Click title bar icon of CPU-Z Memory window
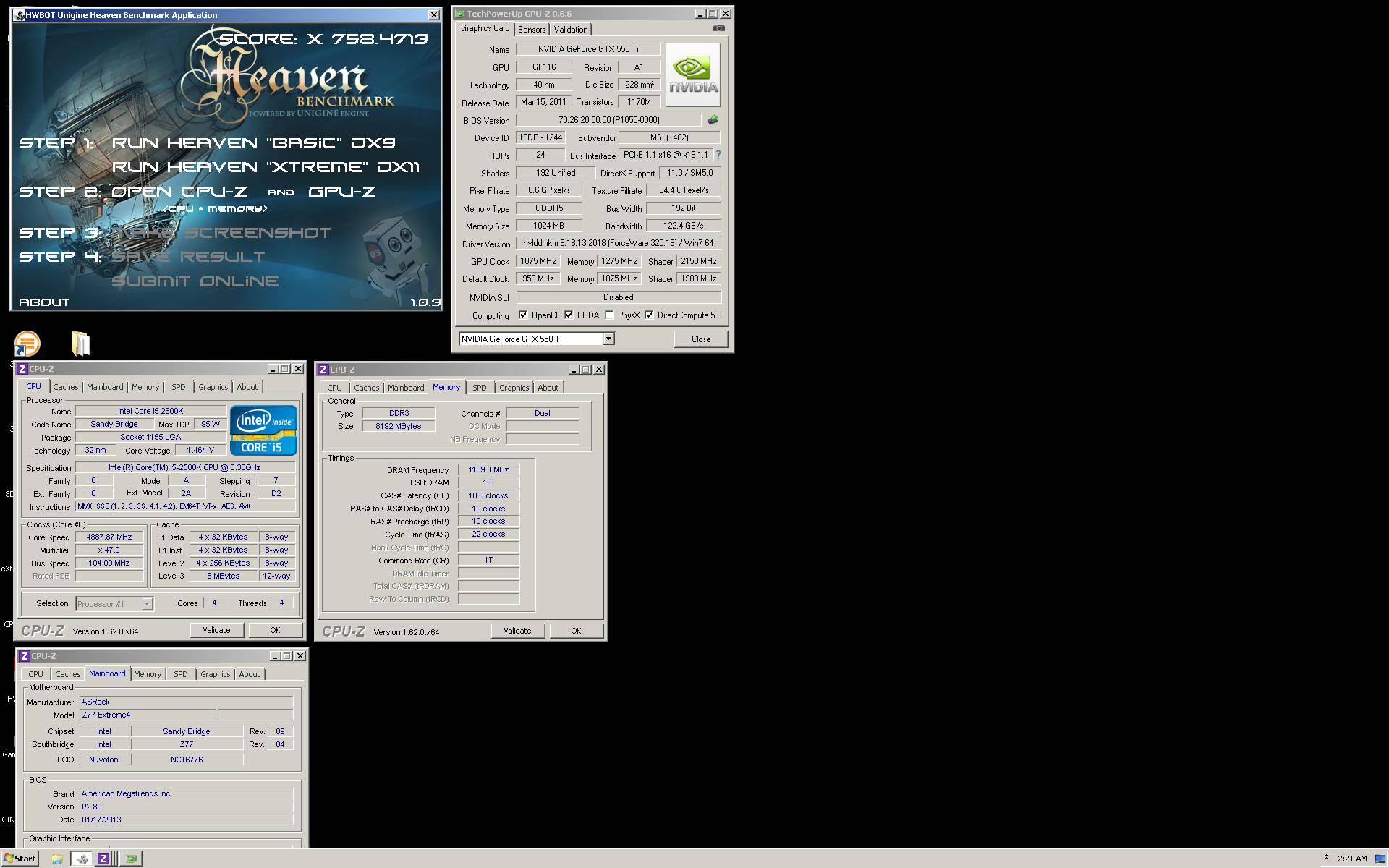 [x=323, y=369]
